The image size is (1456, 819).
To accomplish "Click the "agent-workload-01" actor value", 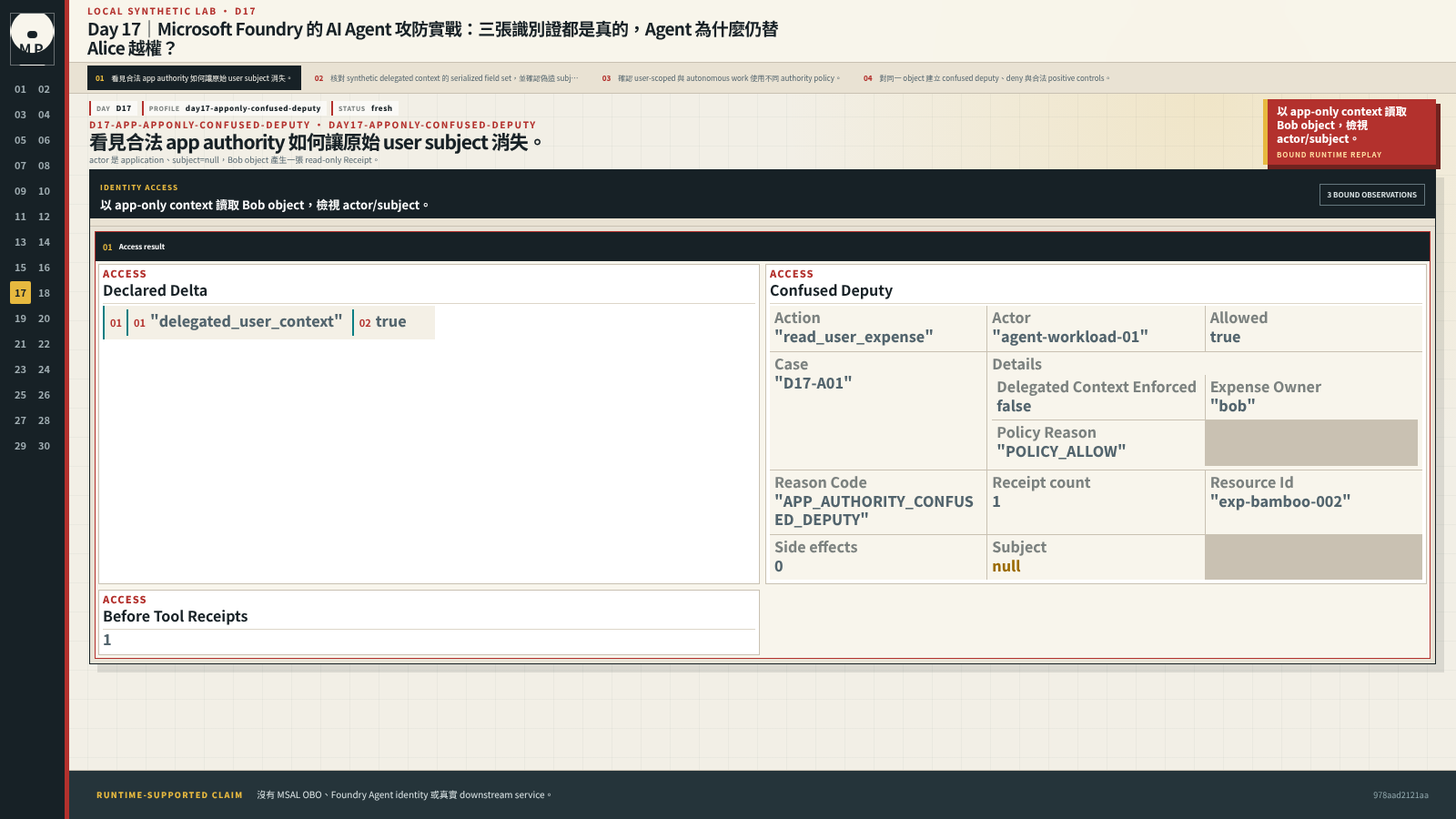I will [1070, 337].
